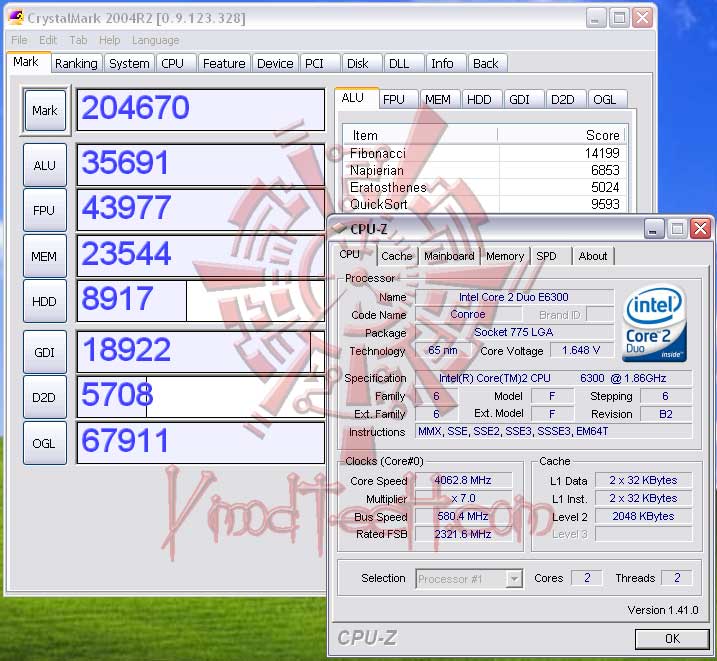Open the Mainboard tab in CPU-Z
The width and height of the screenshot is (717, 661).
tap(449, 256)
